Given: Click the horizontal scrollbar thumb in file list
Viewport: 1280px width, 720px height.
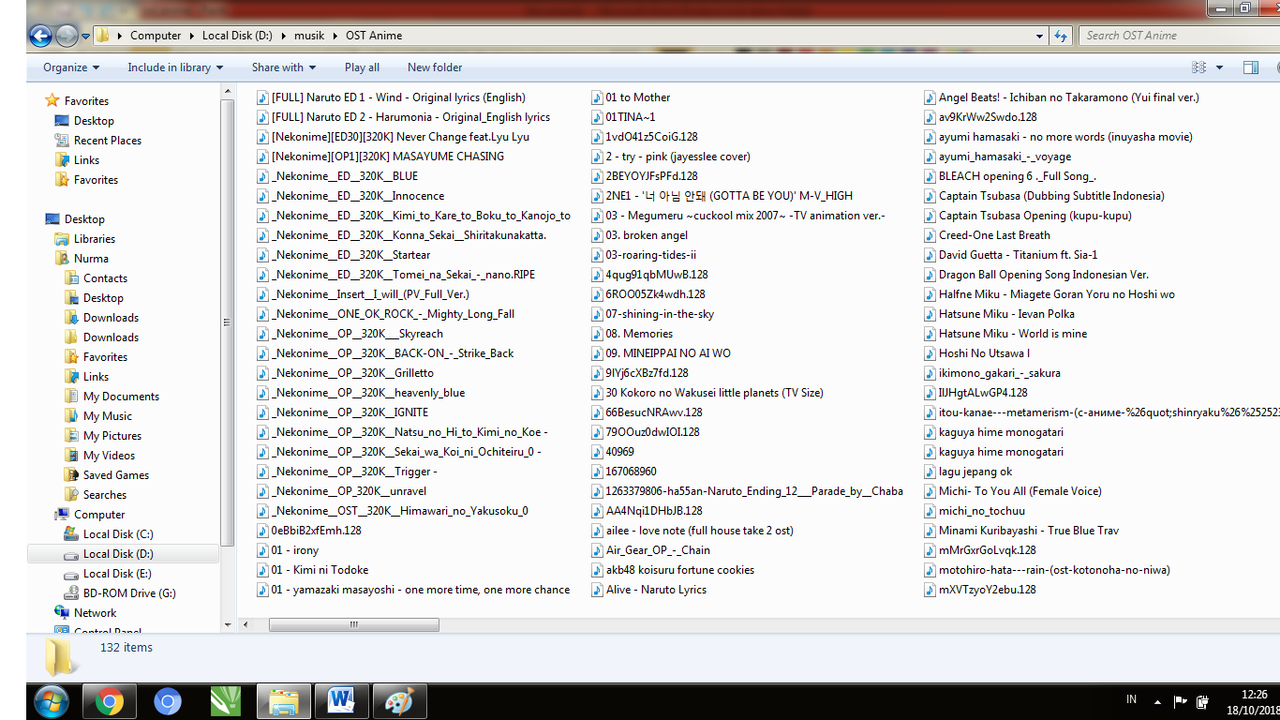Looking at the screenshot, I should 354,625.
